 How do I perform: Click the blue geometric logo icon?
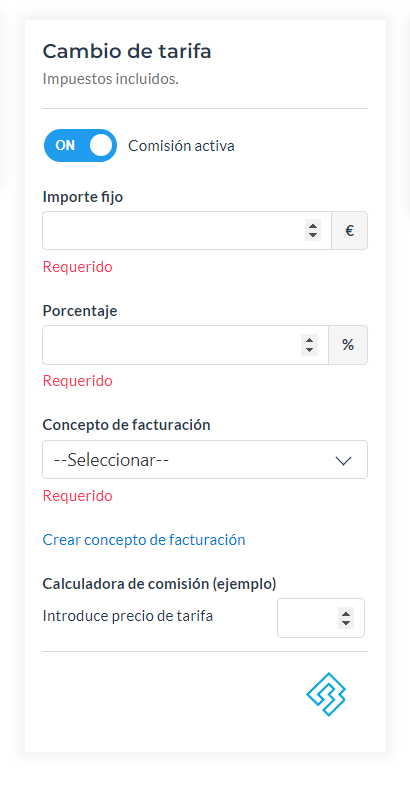[326, 694]
